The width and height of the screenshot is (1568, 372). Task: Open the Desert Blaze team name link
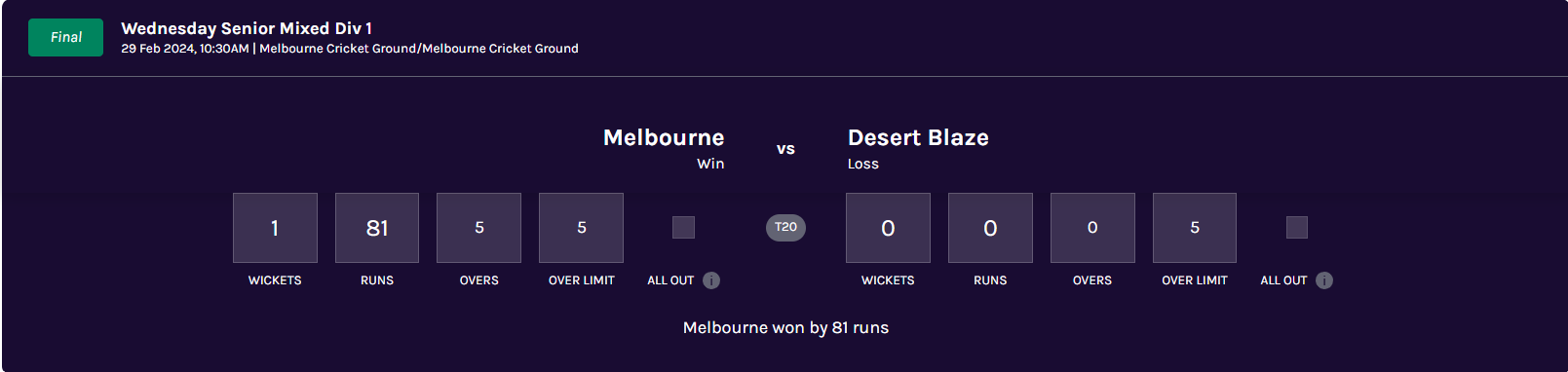918,137
